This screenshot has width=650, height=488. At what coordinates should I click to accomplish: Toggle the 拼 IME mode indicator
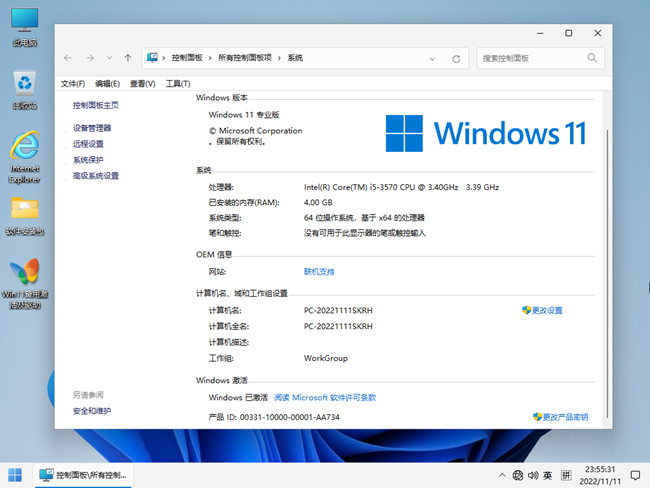(x=566, y=475)
